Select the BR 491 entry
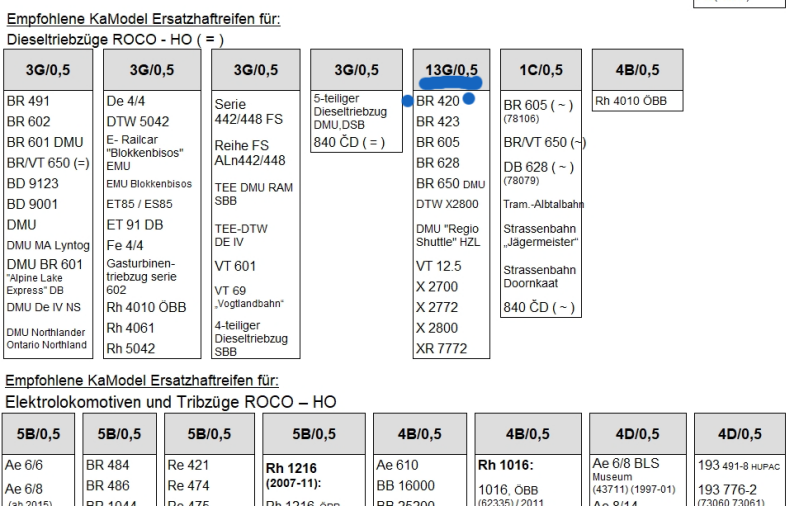Viewport: 799px width, 506px height. (x=28, y=101)
